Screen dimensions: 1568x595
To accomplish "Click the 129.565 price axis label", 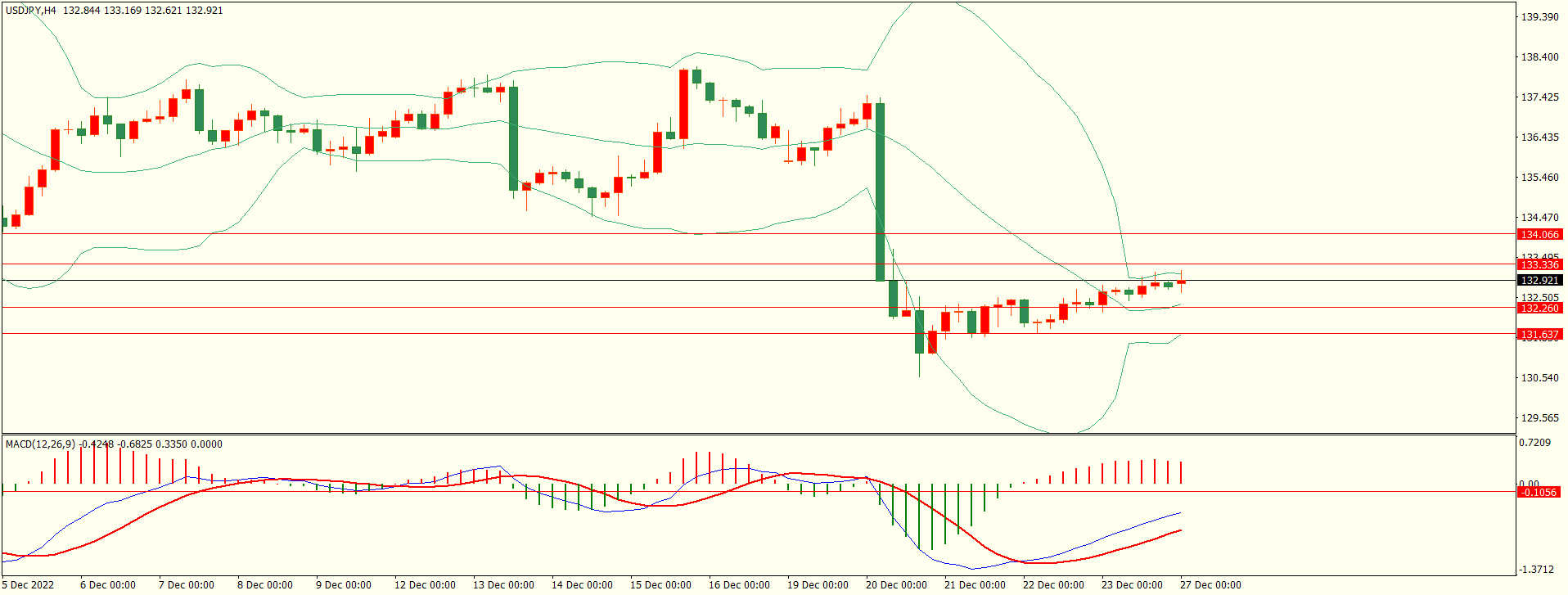I will point(1539,418).
